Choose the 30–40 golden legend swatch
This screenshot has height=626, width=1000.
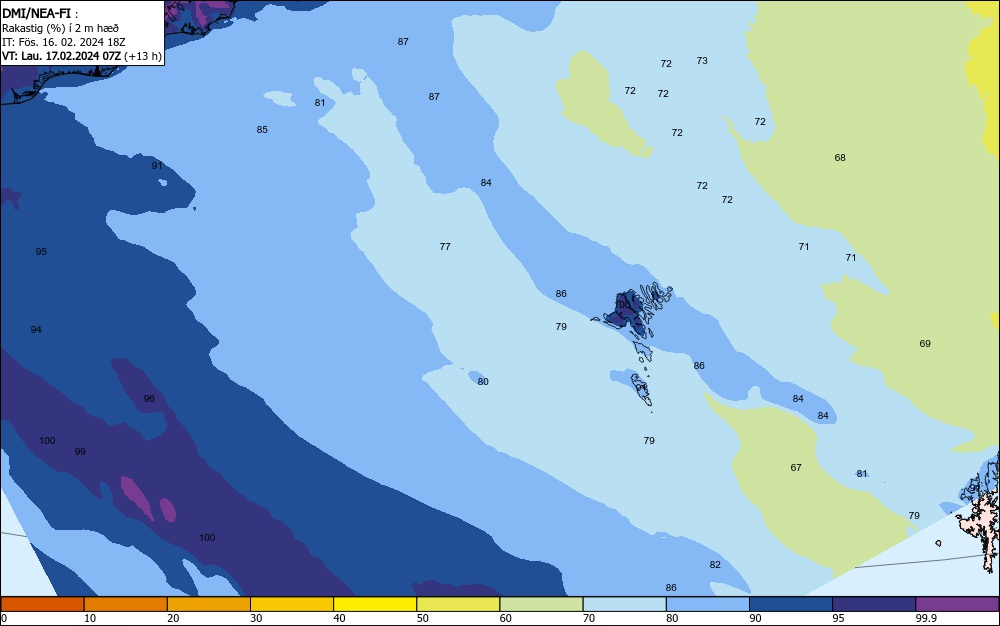pos(292,604)
